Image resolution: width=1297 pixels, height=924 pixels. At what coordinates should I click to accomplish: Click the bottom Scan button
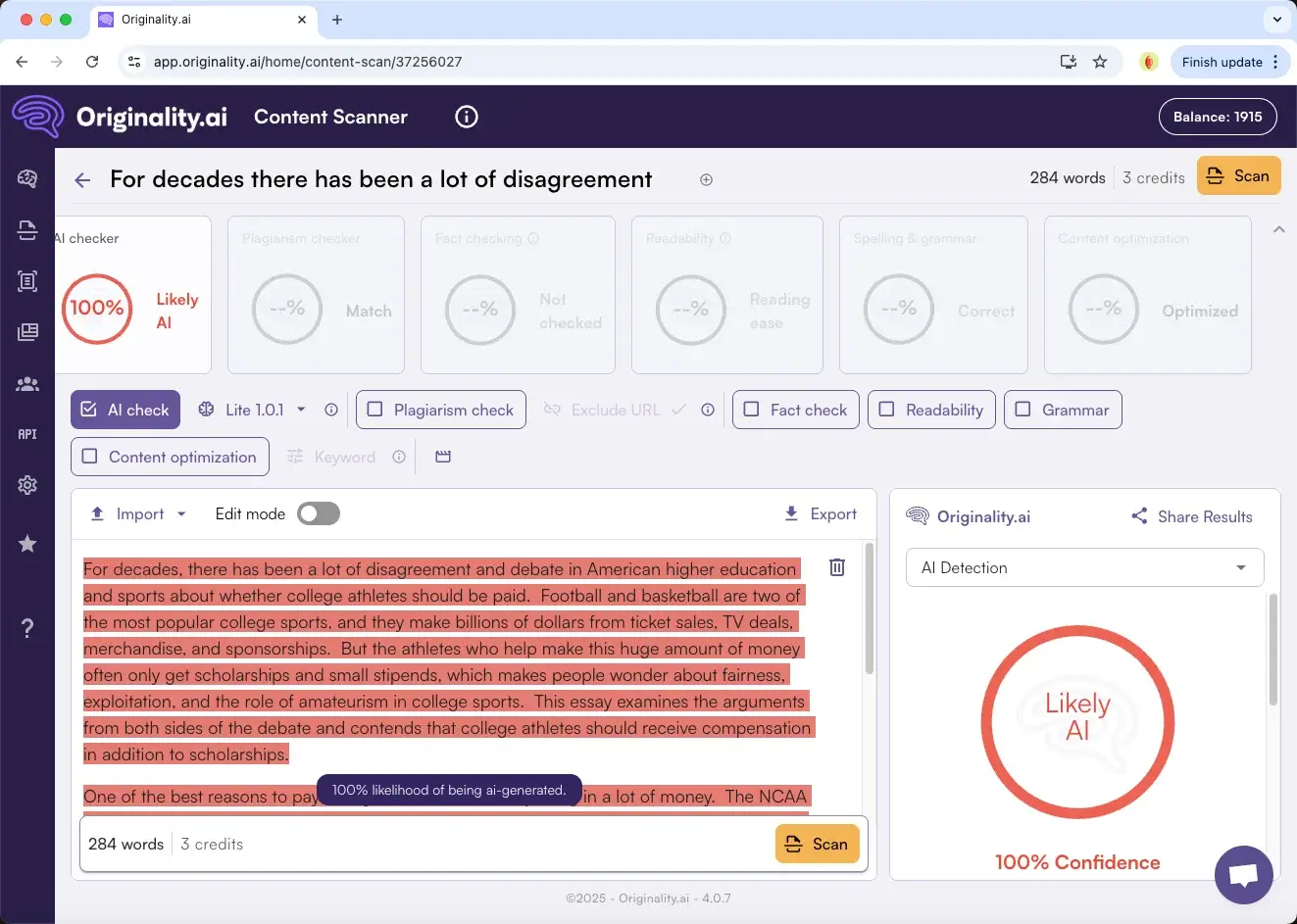click(x=818, y=844)
